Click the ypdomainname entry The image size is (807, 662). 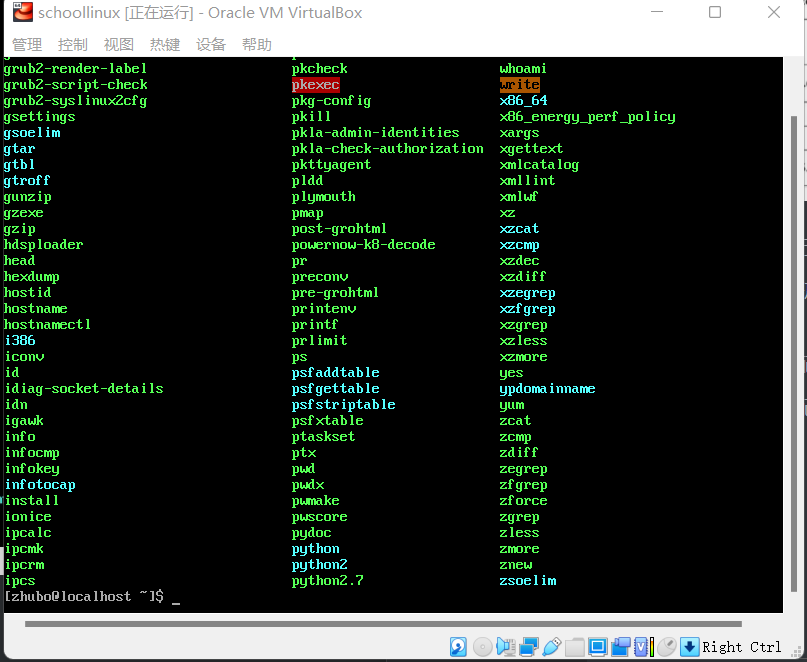(x=547, y=389)
